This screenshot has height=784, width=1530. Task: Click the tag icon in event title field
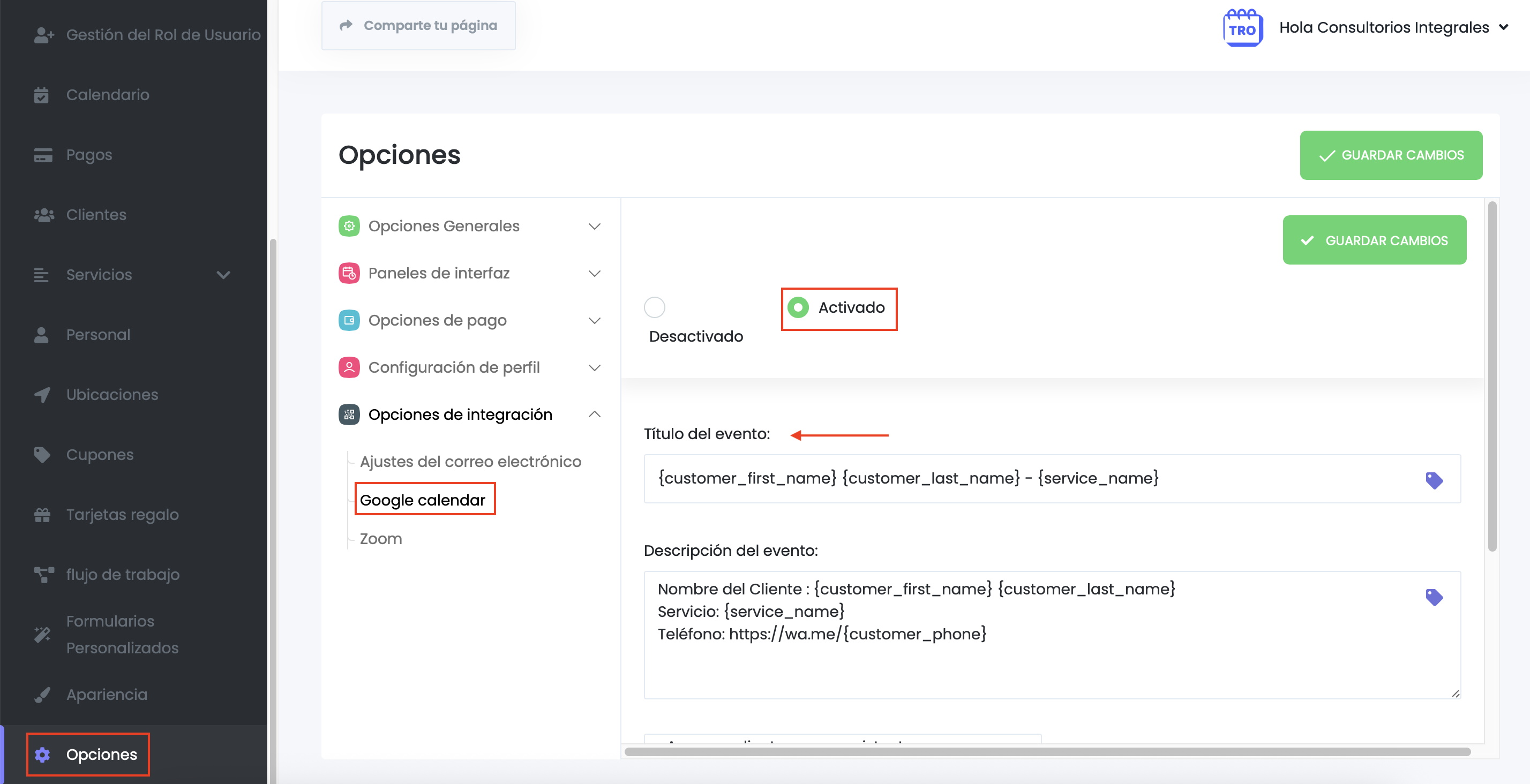[x=1434, y=480]
